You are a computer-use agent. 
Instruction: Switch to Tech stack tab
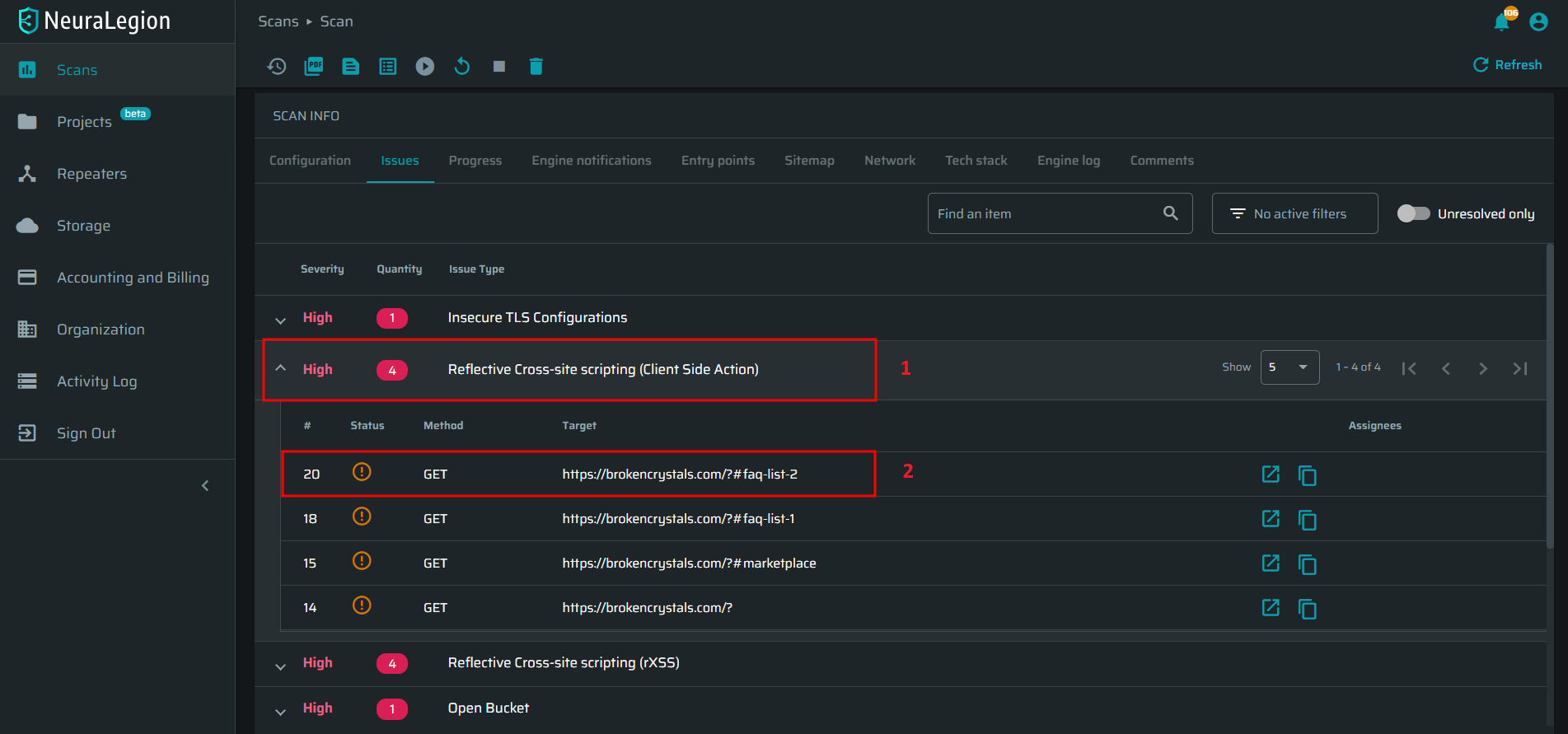(x=976, y=161)
